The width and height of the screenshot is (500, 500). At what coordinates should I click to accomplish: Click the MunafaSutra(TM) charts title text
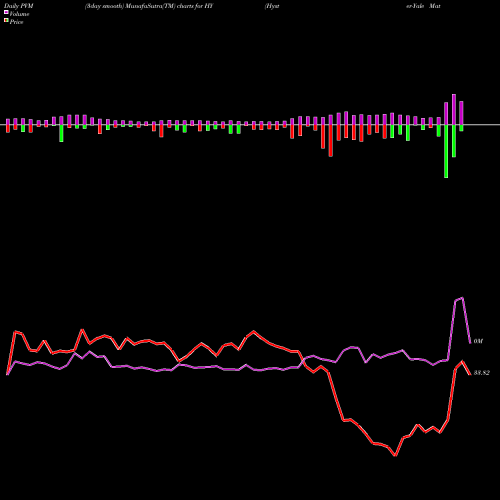pos(149,6)
